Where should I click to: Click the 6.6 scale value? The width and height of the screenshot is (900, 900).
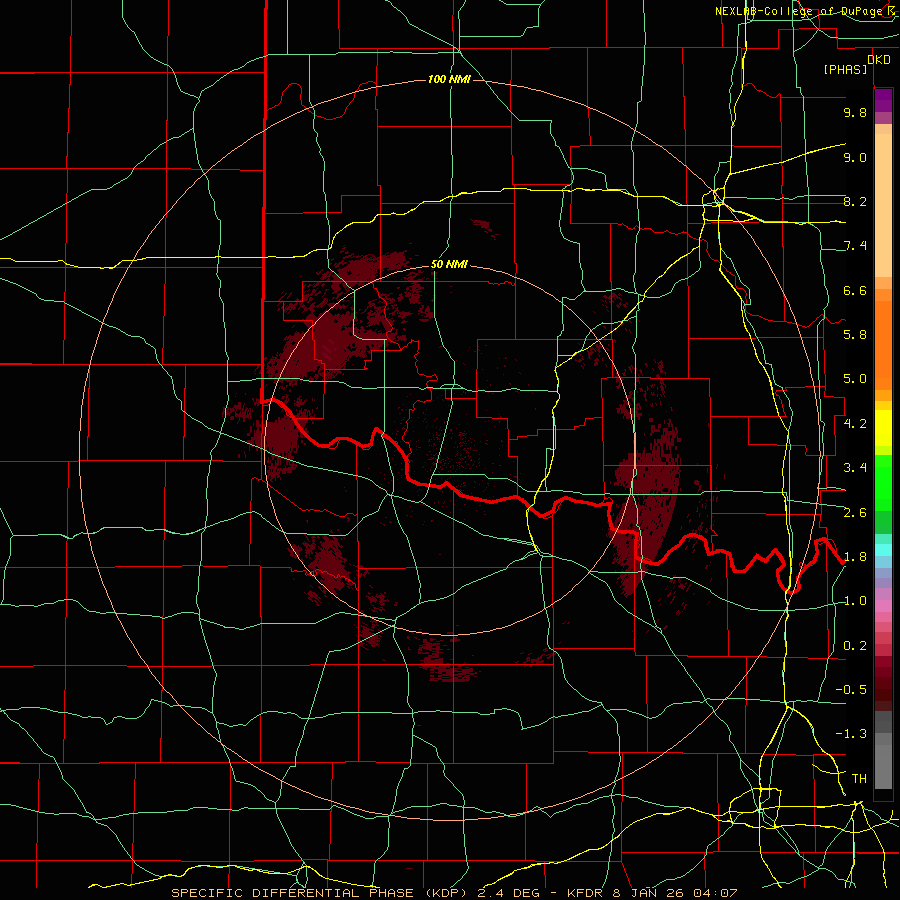855,290
